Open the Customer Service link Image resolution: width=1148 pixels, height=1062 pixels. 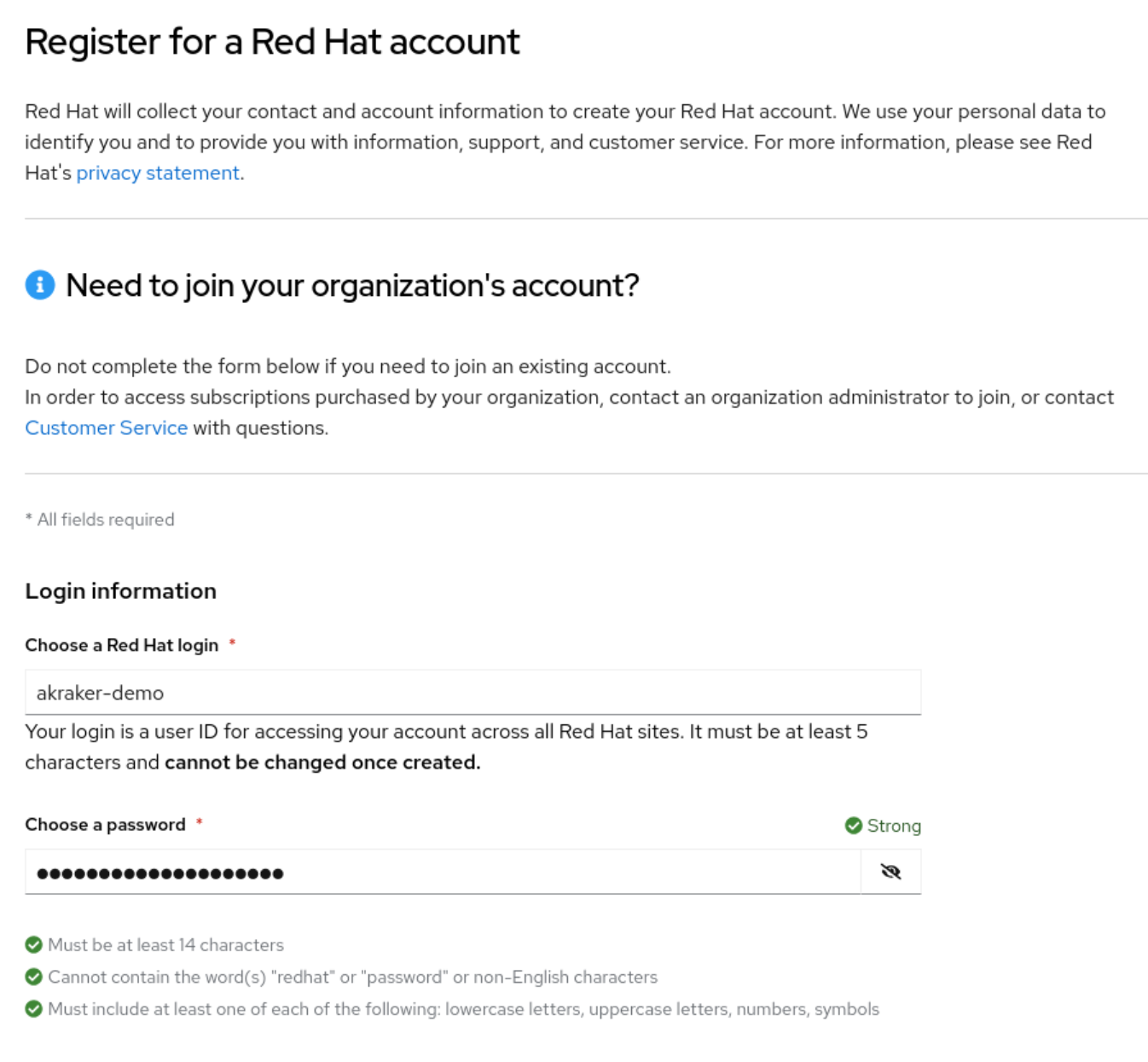(x=106, y=428)
